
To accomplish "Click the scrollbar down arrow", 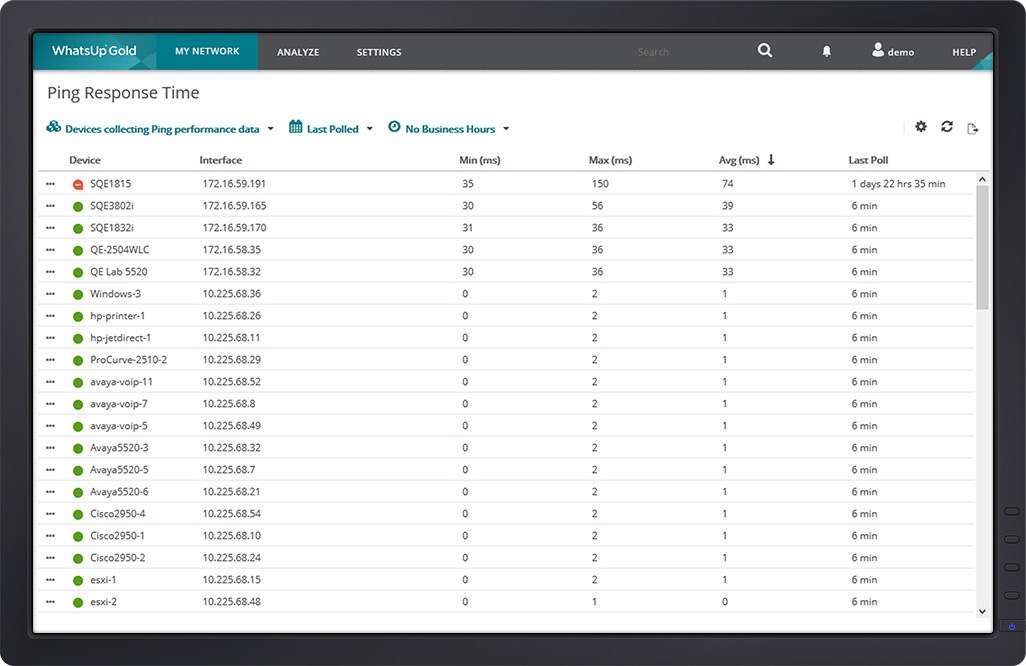I will pos(981,611).
